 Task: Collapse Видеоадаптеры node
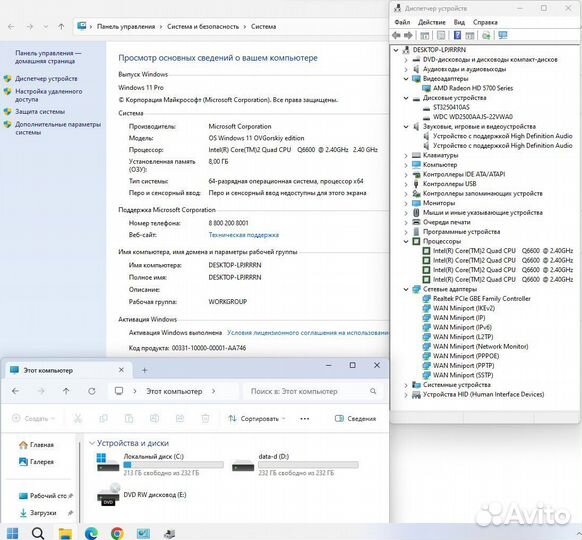pos(406,79)
